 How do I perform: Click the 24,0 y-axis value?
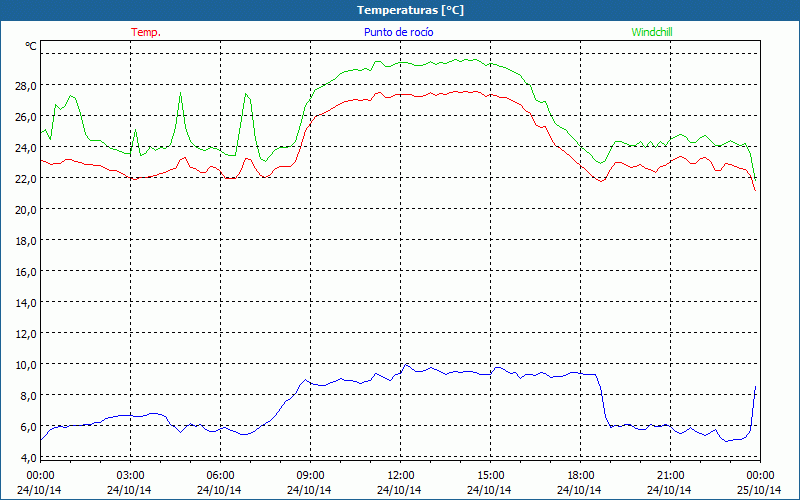click(x=25, y=148)
